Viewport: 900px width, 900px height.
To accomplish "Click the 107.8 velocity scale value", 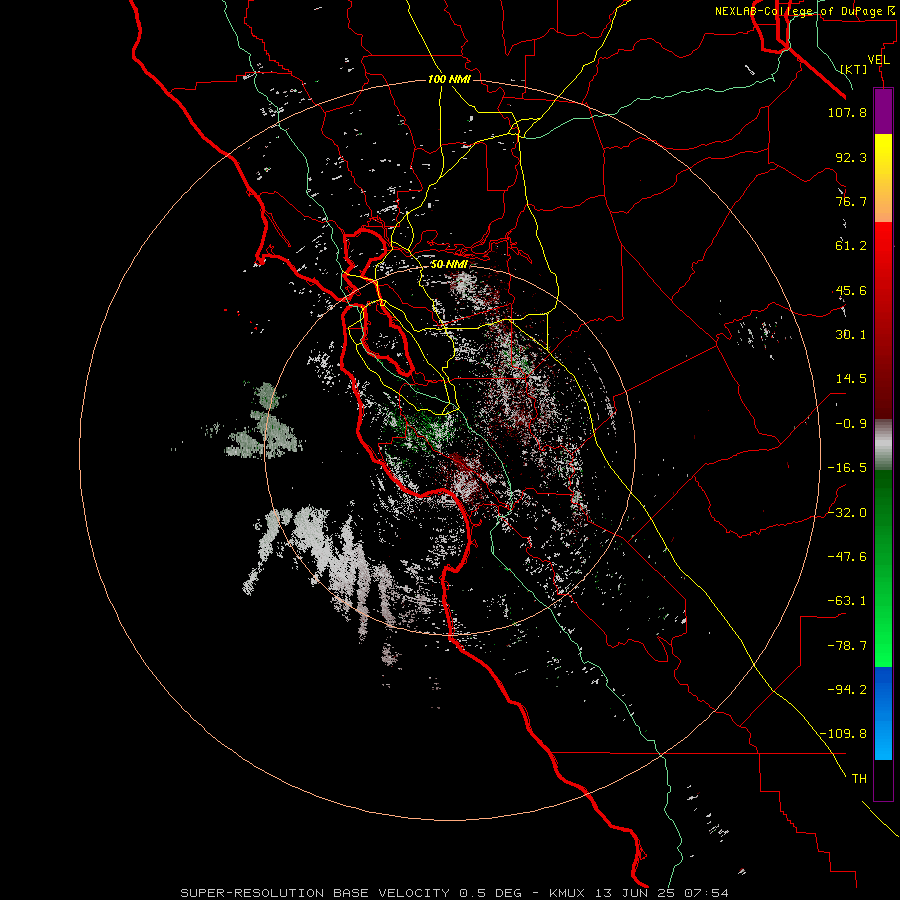I will (x=847, y=112).
